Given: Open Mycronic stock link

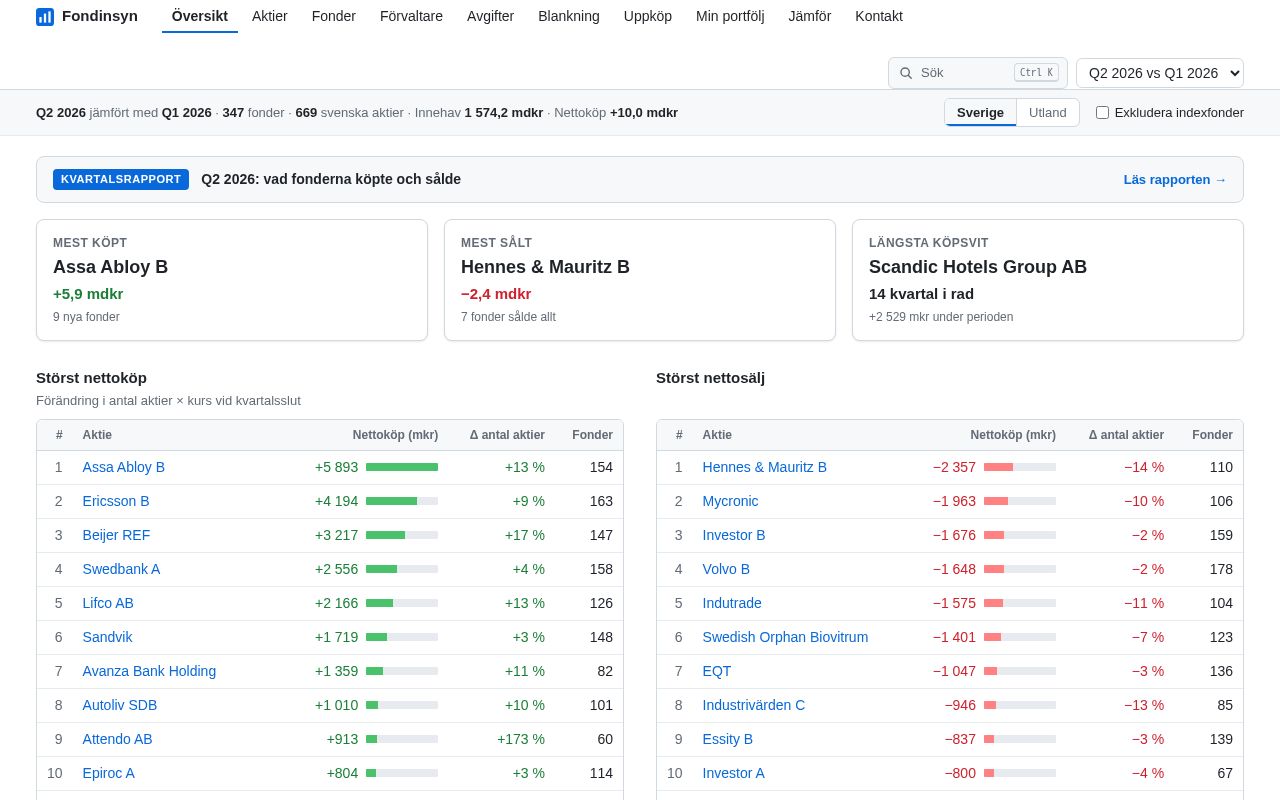Looking at the screenshot, I should (731, 501).
